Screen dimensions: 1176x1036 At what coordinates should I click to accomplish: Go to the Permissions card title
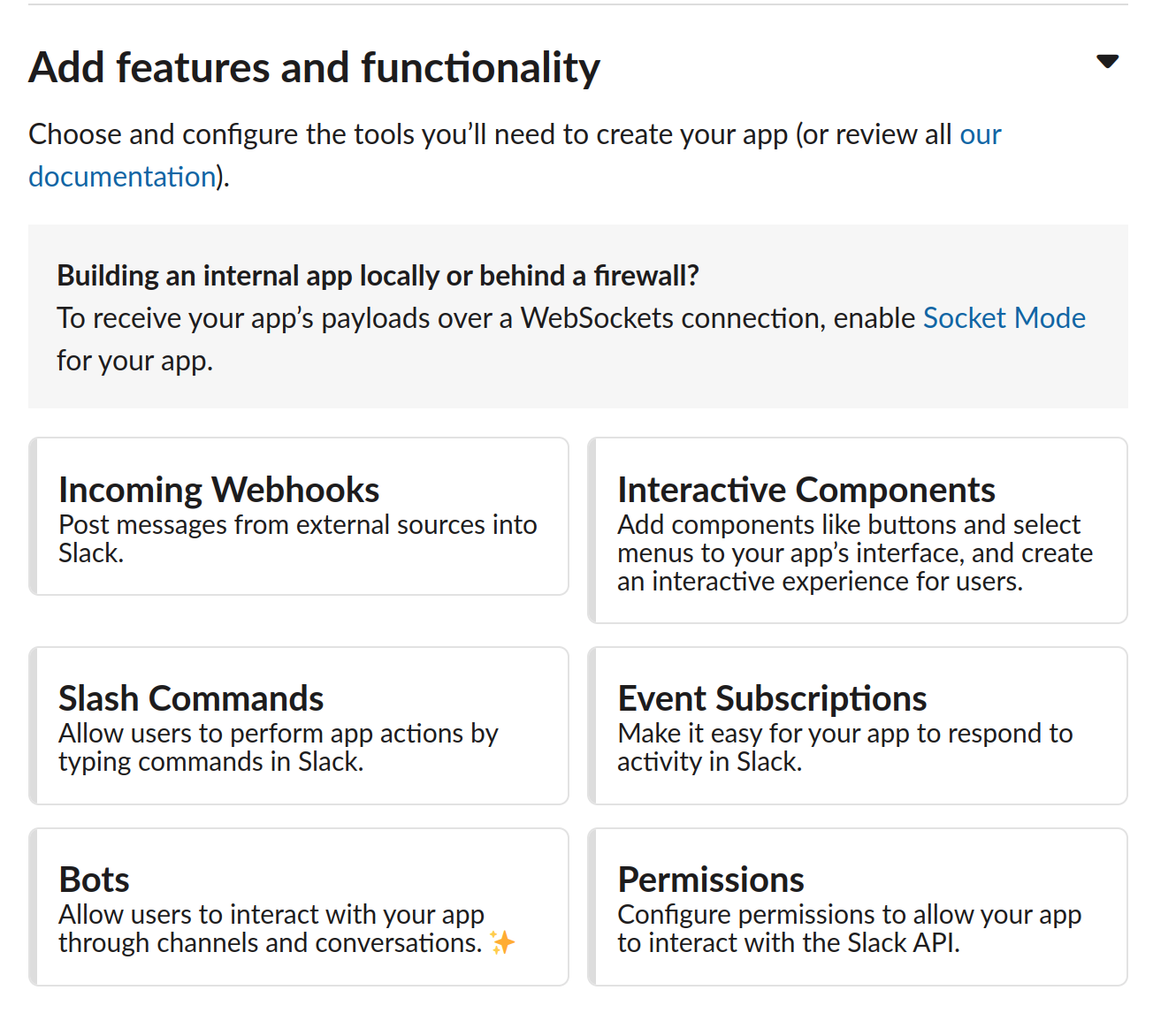pos(711,880)
